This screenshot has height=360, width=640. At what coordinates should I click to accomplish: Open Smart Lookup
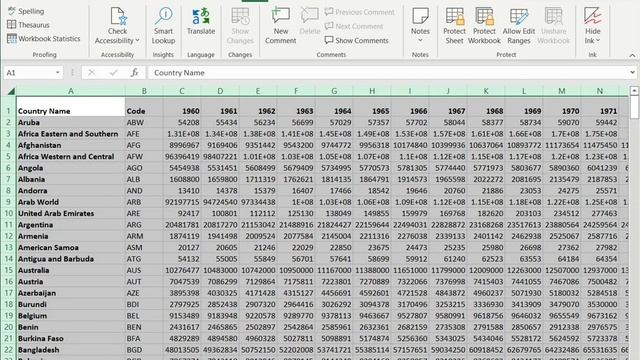163,26
